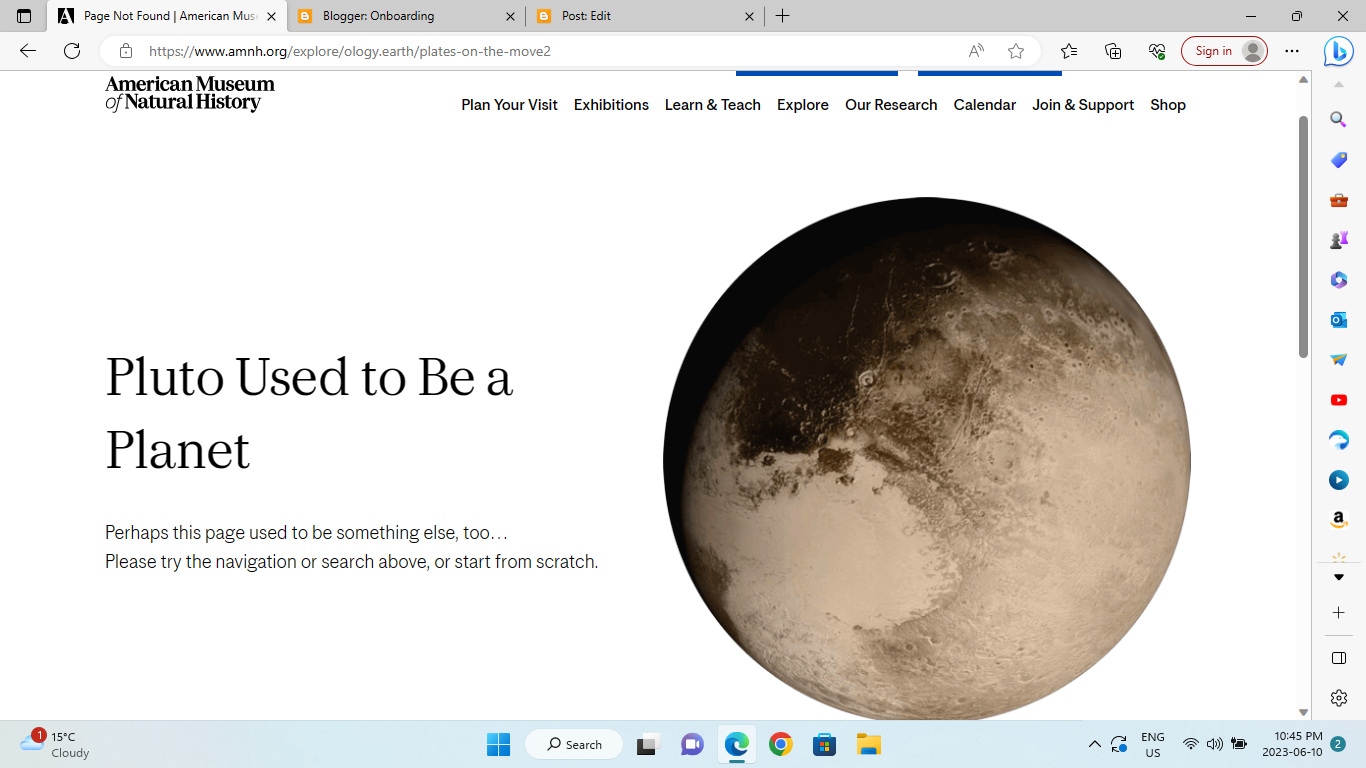
Task: Toggle the sidebar panel layout icon
Action: pyautogui.click(x=1339, y=658)
